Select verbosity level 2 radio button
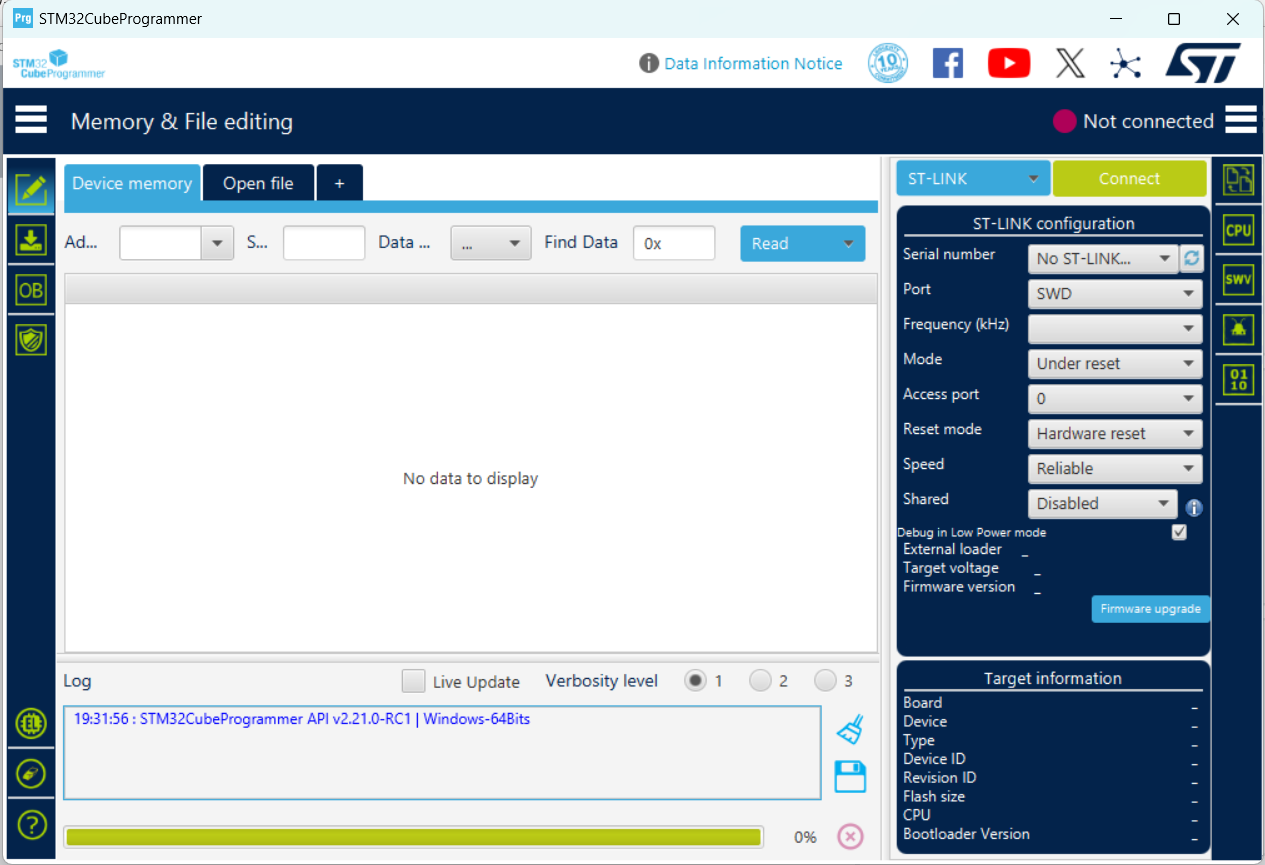1265x865 pixels. [760, 681]
